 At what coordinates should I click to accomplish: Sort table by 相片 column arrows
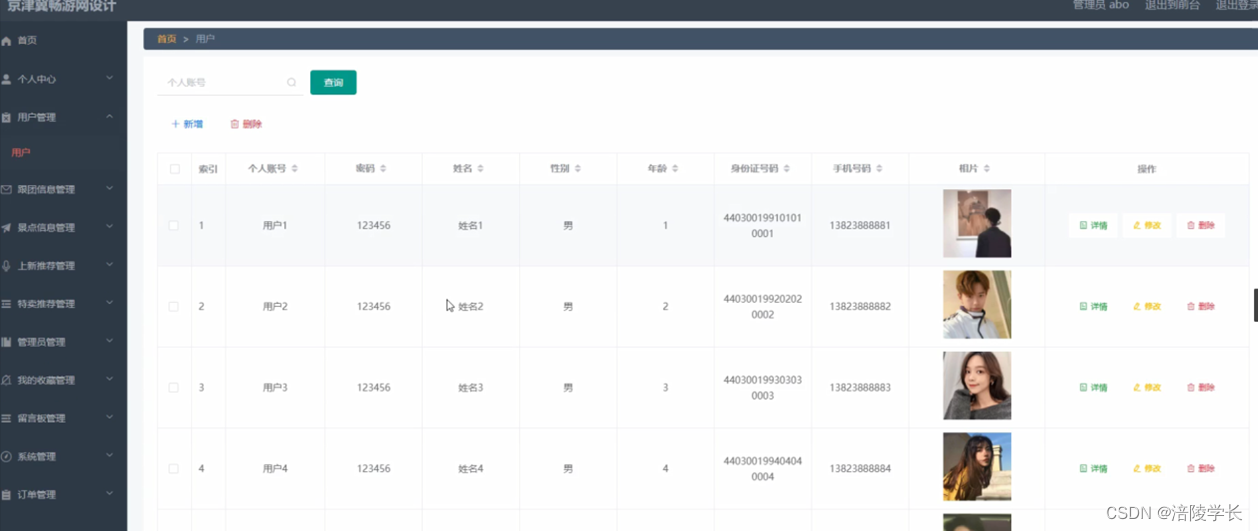point(987,169)
